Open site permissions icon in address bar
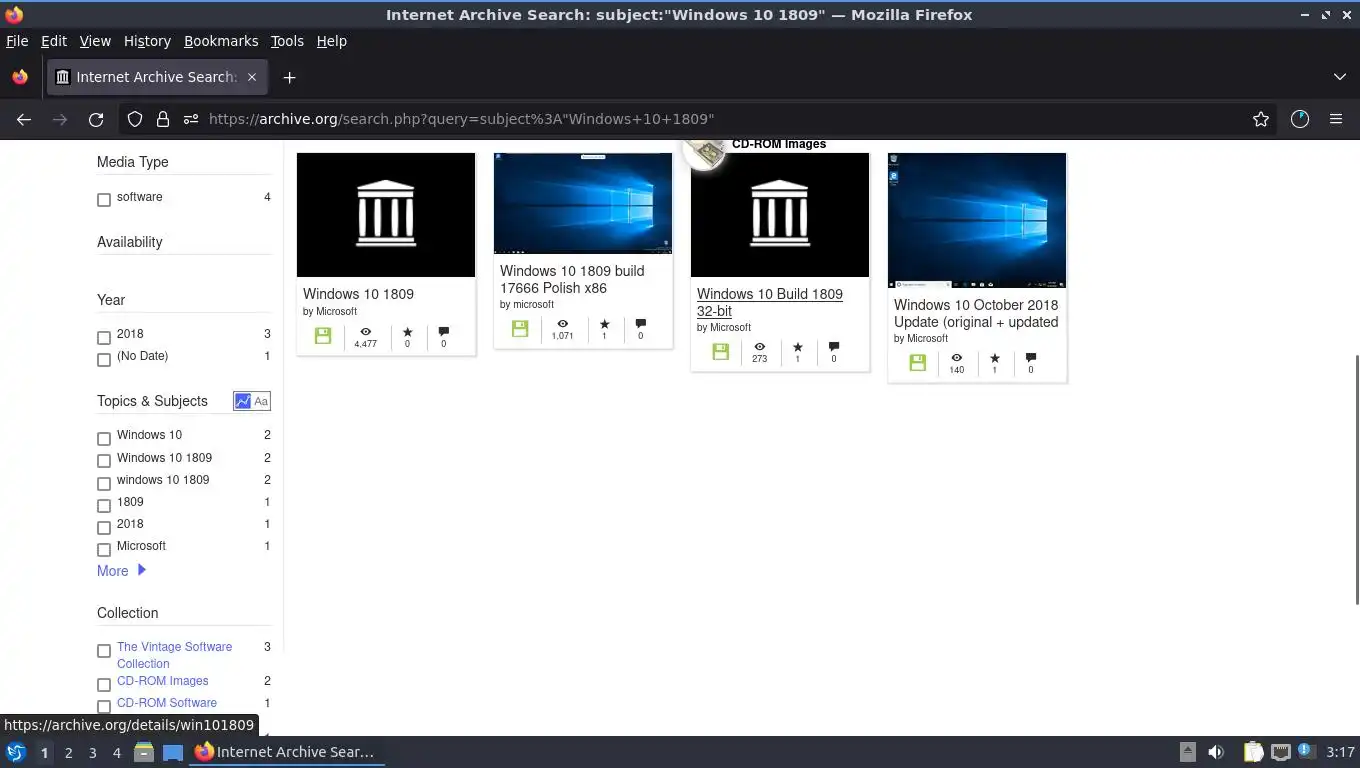This screenshot has height=768, width=1360. [191, 119]
